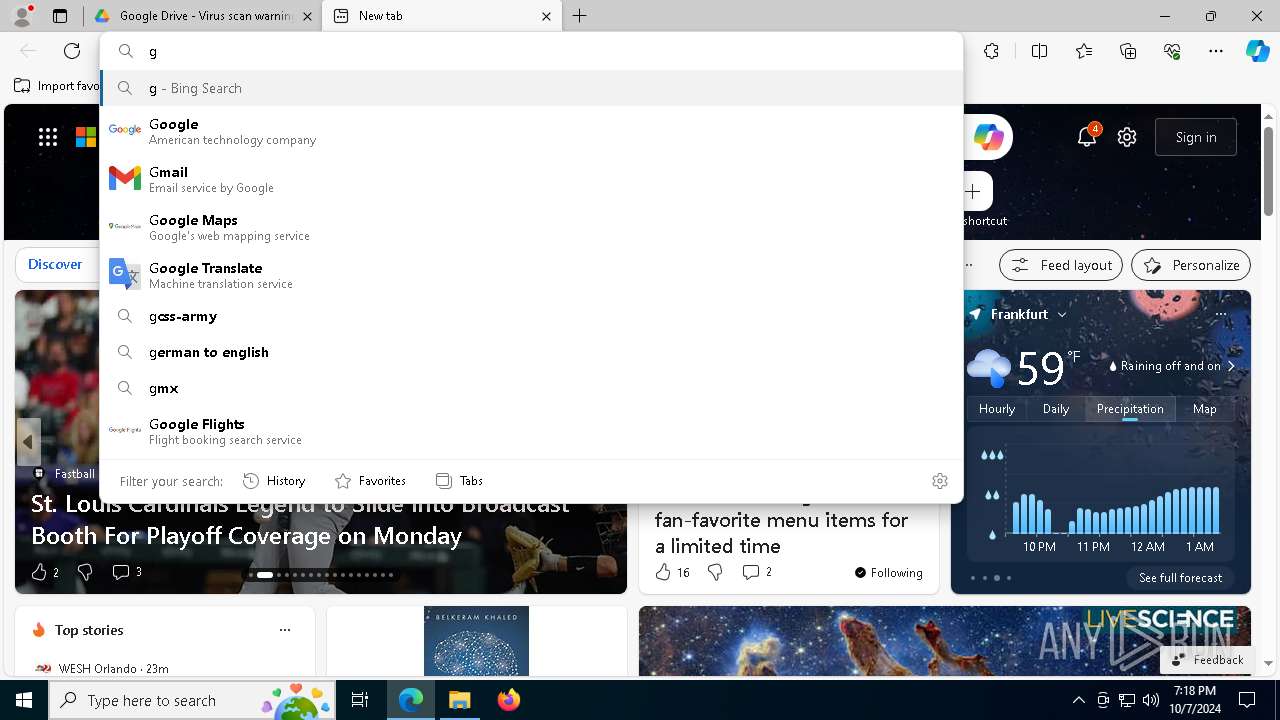
Task: Open the Windows Start menu
Action: tap(24, 700)
